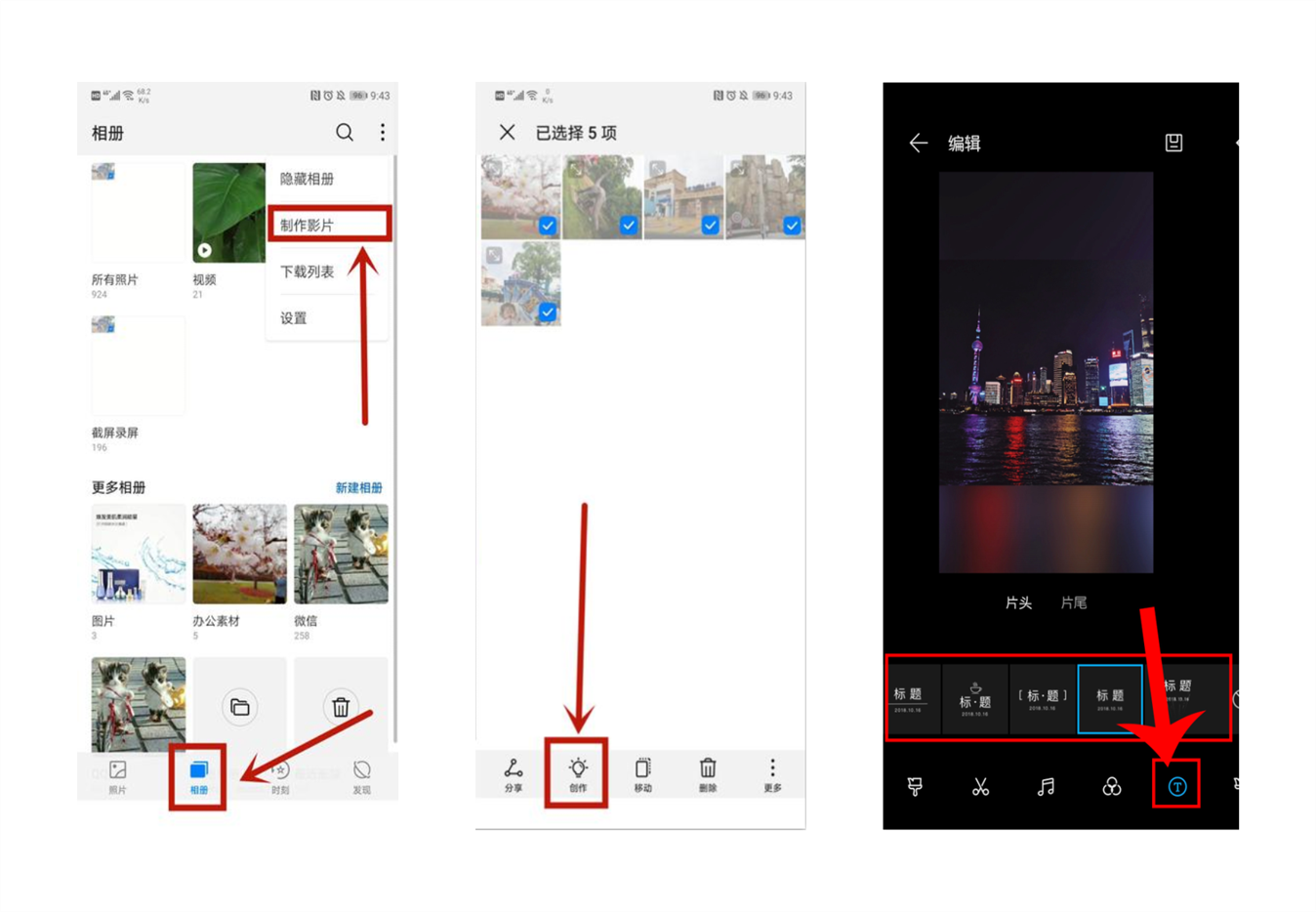Click the 更多相册 section heading
The image size is (1316, 912).
[118, 487]
